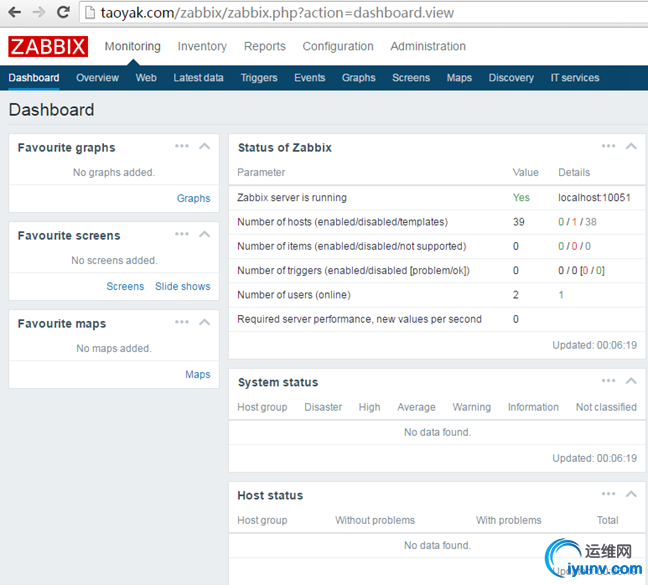Select the Dashboard submenu tab
This screenshot has width=648, height=585.
(x=34, y=78)
